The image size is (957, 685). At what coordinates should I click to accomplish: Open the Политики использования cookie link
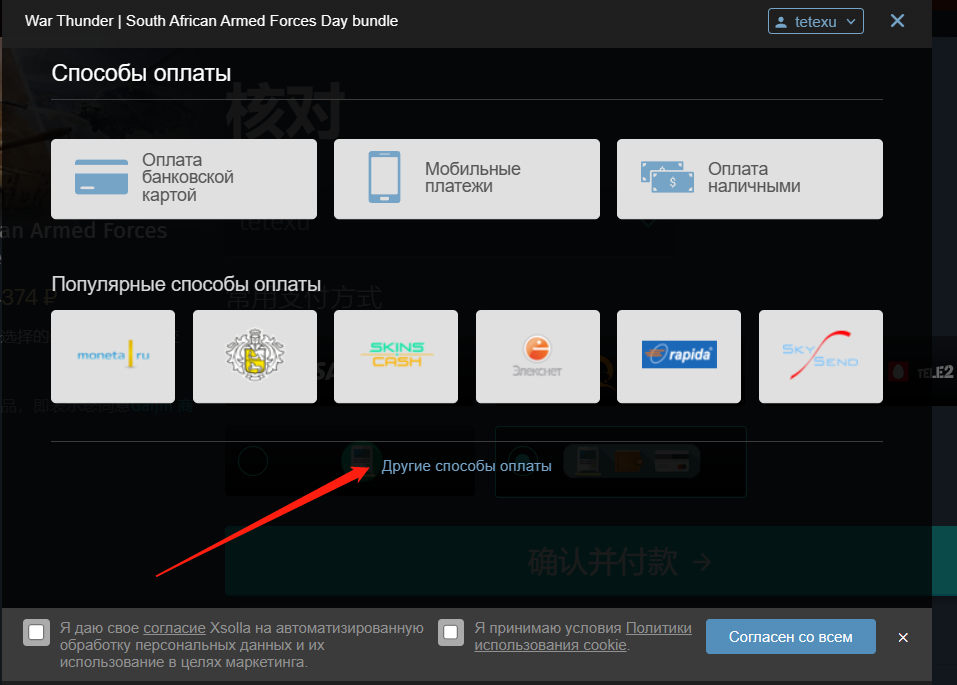(583, 637)
